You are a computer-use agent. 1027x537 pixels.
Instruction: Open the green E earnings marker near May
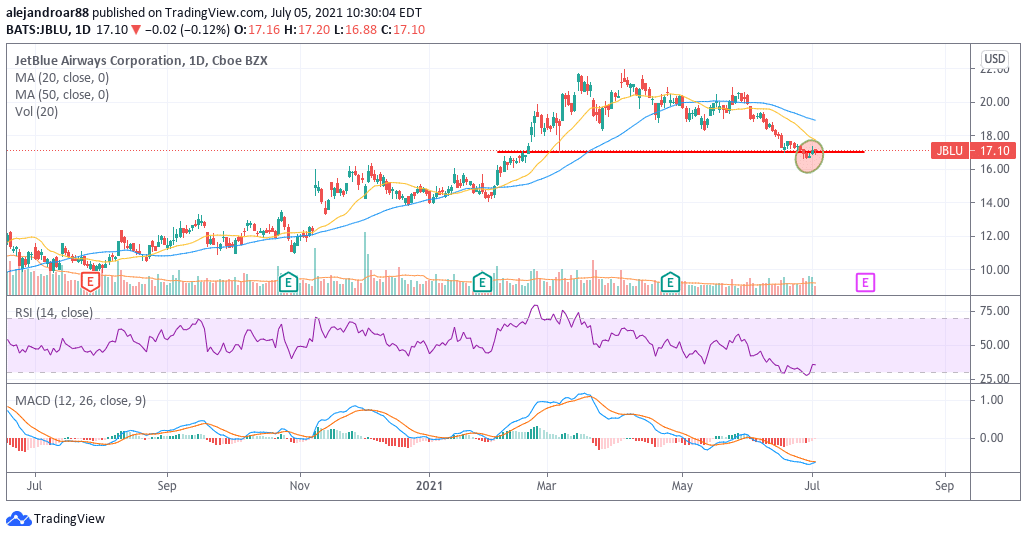tap(670, 282)
